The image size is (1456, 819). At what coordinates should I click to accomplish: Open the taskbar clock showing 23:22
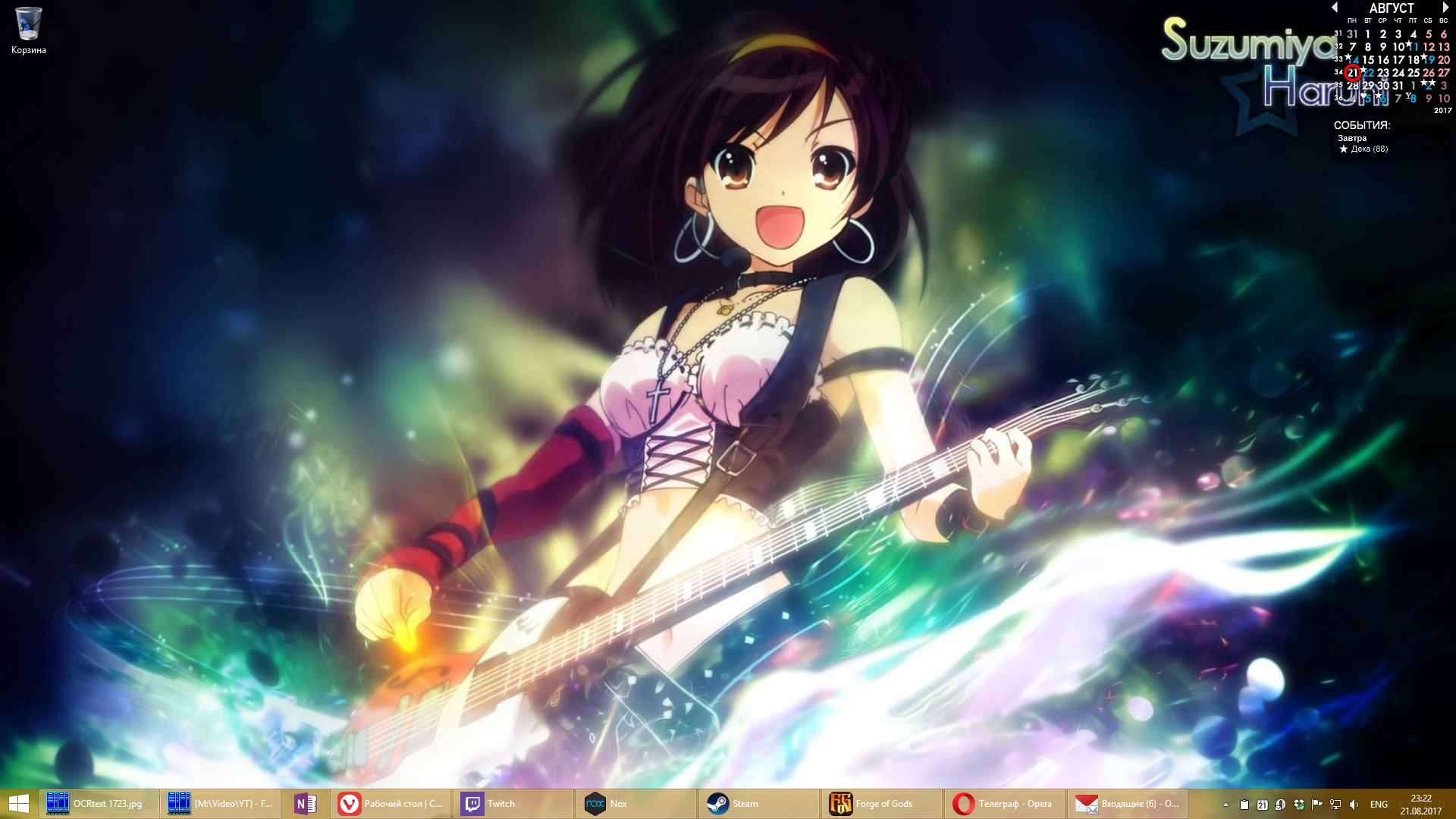[1420, 805]
